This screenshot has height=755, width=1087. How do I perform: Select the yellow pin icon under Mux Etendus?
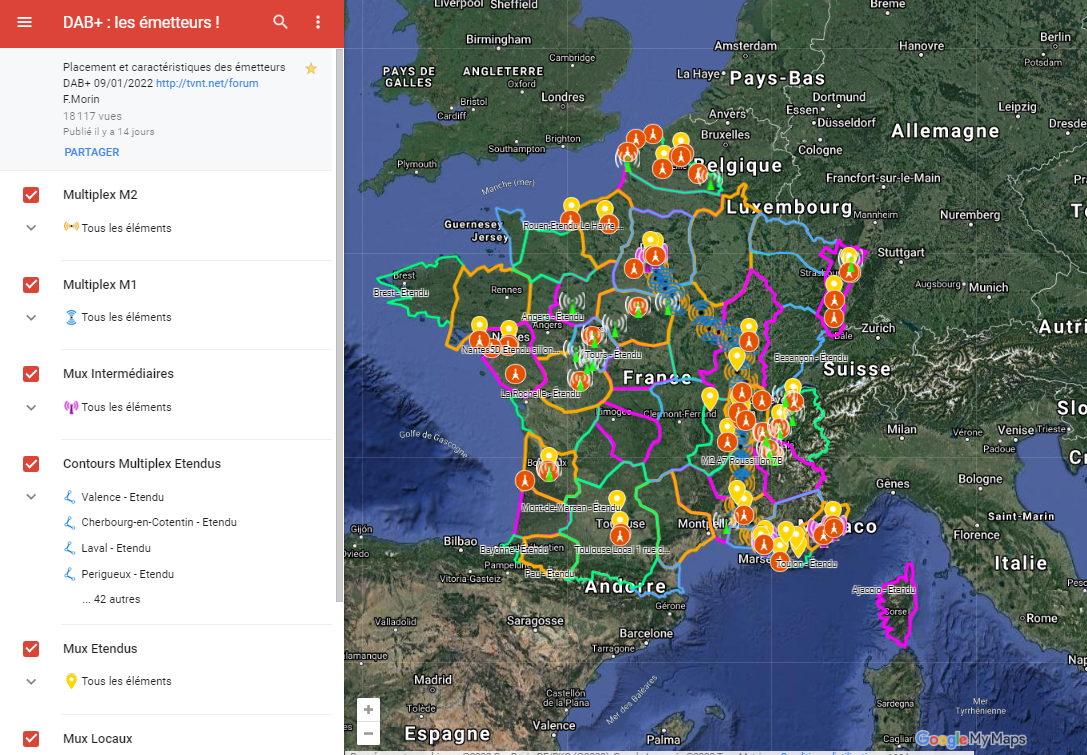[71, 681]
